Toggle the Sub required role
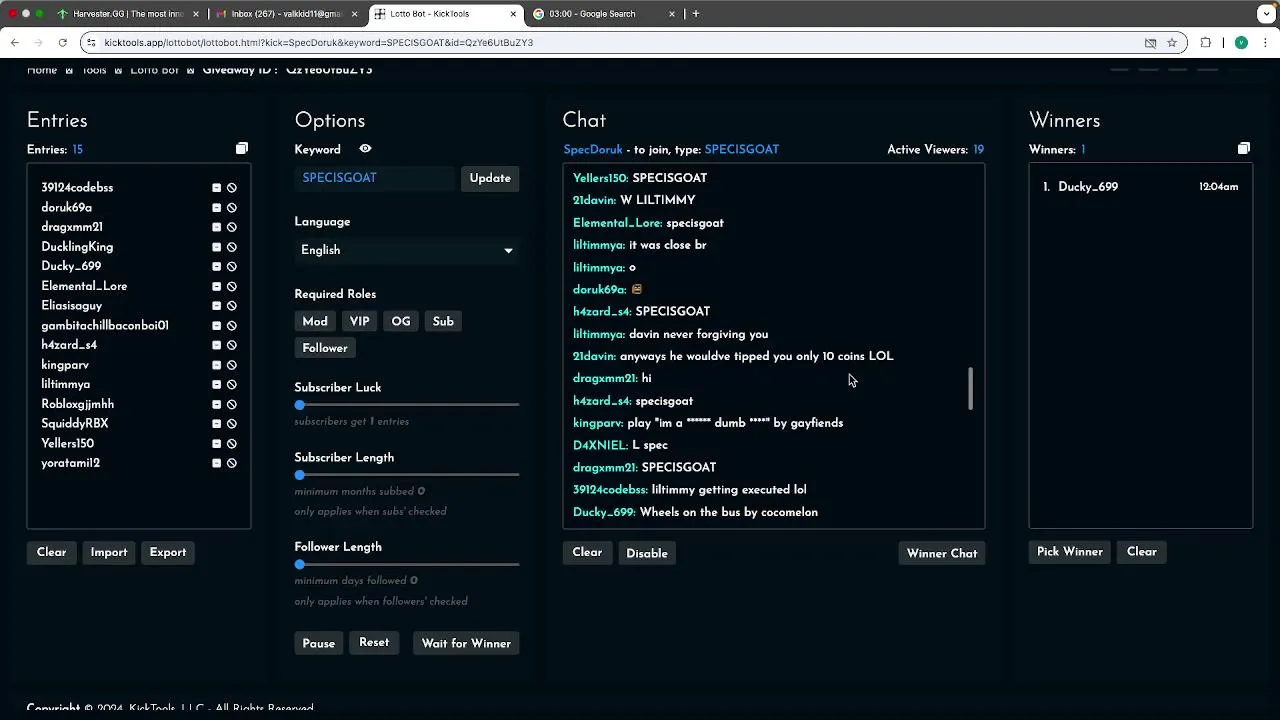Screen dimensions: 1280x720 point(443,321)
